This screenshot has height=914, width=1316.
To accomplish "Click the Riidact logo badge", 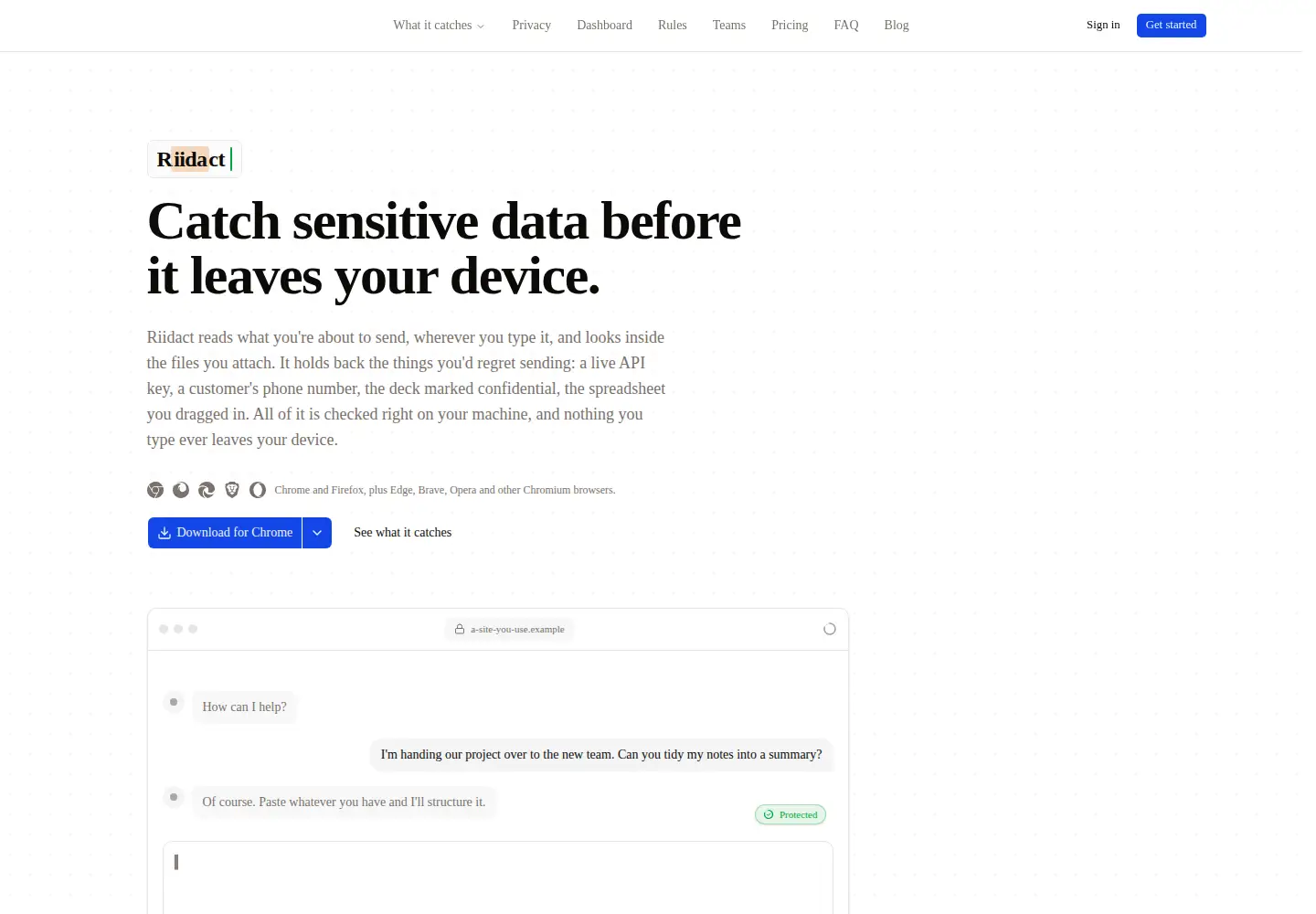I will (x=195, y=159).
